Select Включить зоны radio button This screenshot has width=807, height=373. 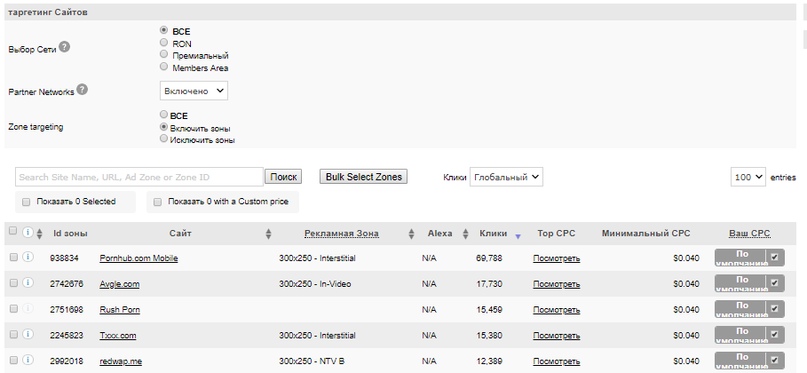coord(164,127)
